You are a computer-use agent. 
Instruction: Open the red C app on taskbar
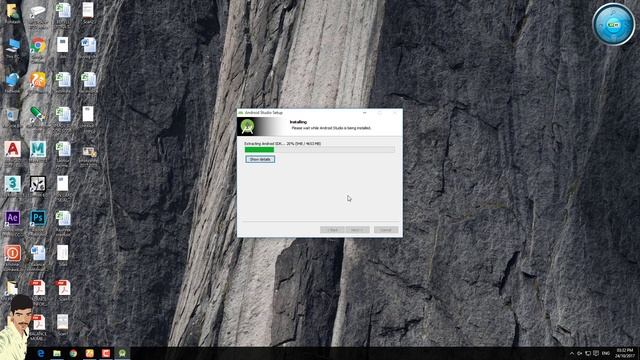pos(106,353)
